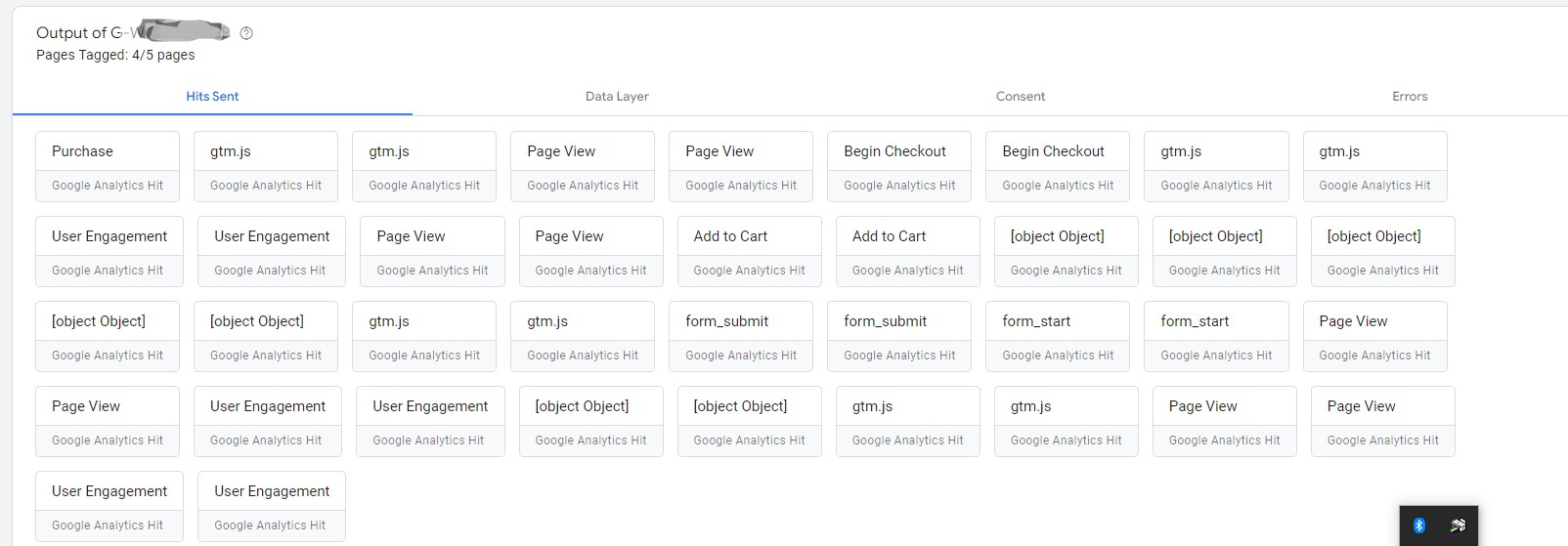The width and height of the screenshot is (1568, 546).
Task: Open the first Add to Cart hit
Action: tap(750, 251)
